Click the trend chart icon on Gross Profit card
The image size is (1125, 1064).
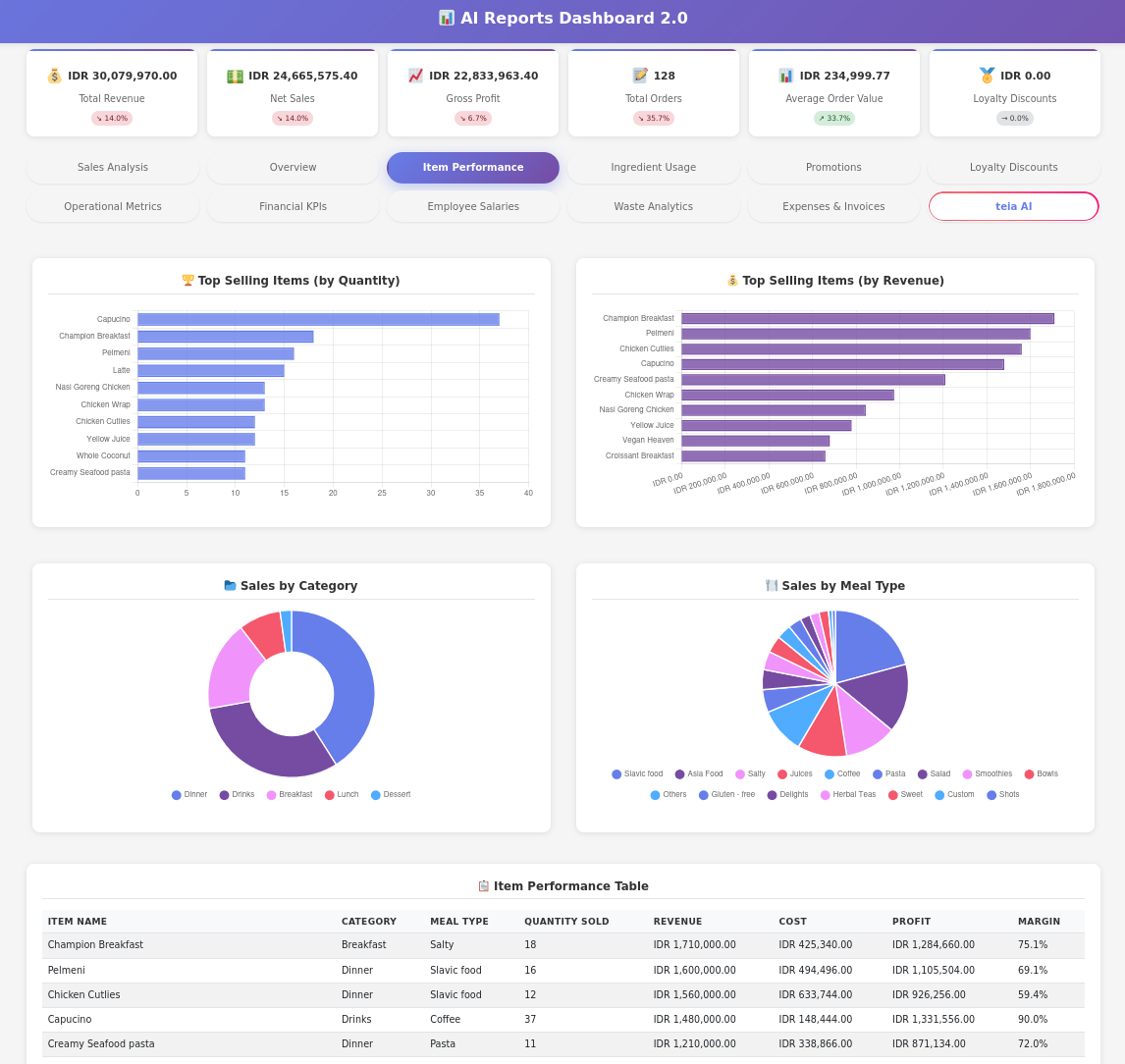tap(416, 76)
